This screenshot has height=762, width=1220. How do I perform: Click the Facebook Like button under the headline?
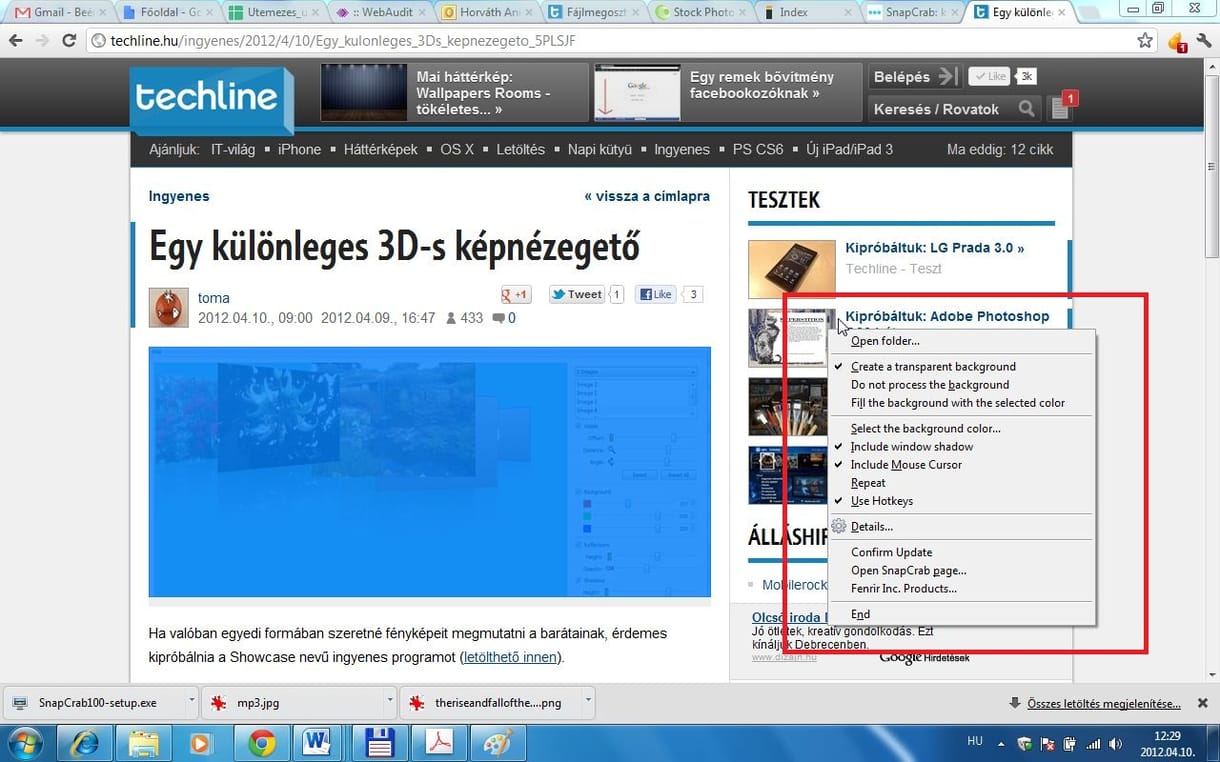tap(656, 294)
